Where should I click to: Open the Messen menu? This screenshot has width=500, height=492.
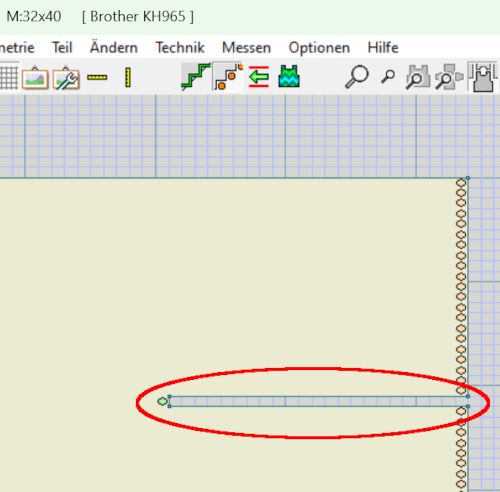coord(246,47)
